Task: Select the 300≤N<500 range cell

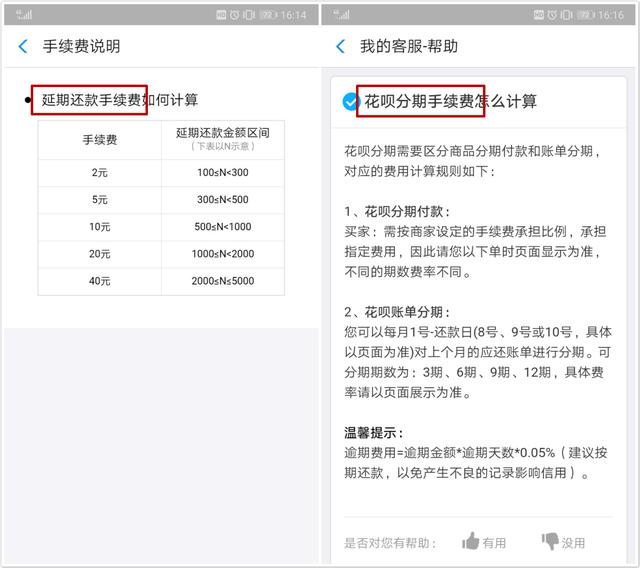Action: (223, 200)
